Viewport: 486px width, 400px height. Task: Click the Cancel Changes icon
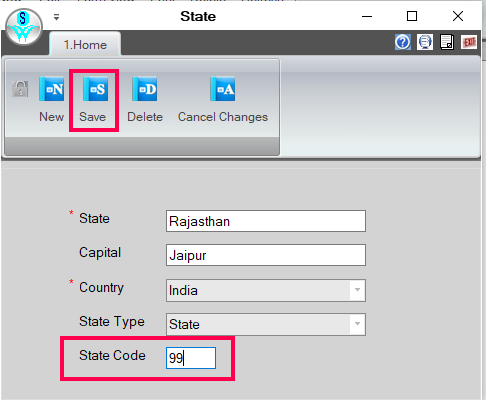[223, 89]
